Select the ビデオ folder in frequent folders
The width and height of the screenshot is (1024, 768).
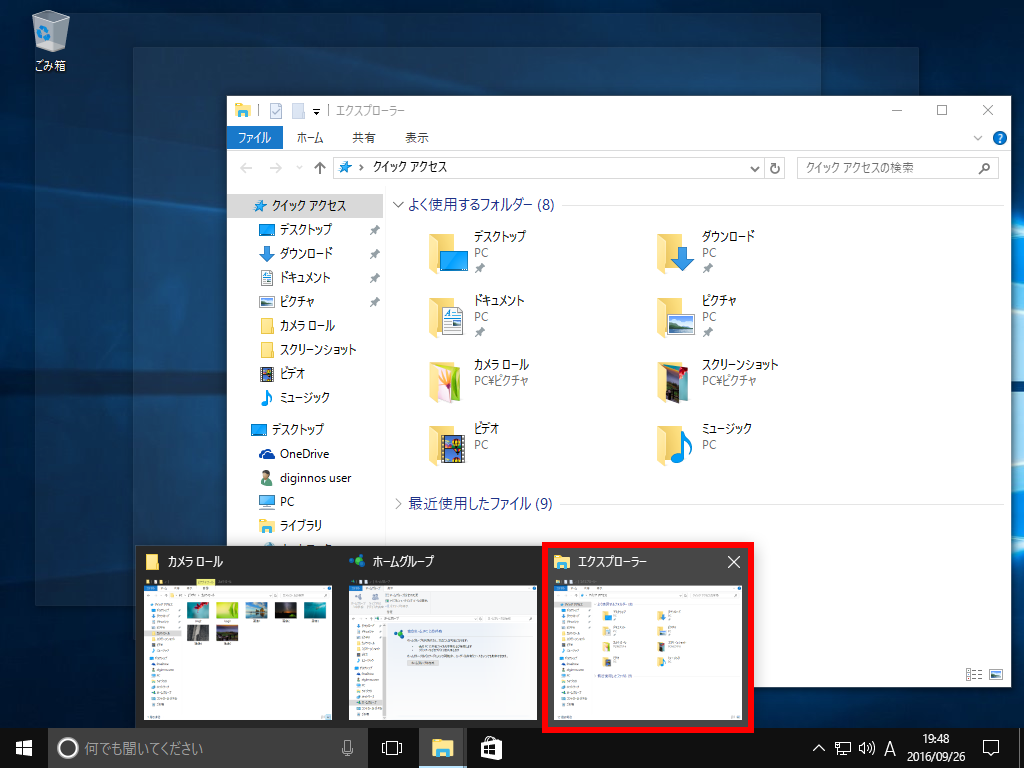(x=465, y=444)
